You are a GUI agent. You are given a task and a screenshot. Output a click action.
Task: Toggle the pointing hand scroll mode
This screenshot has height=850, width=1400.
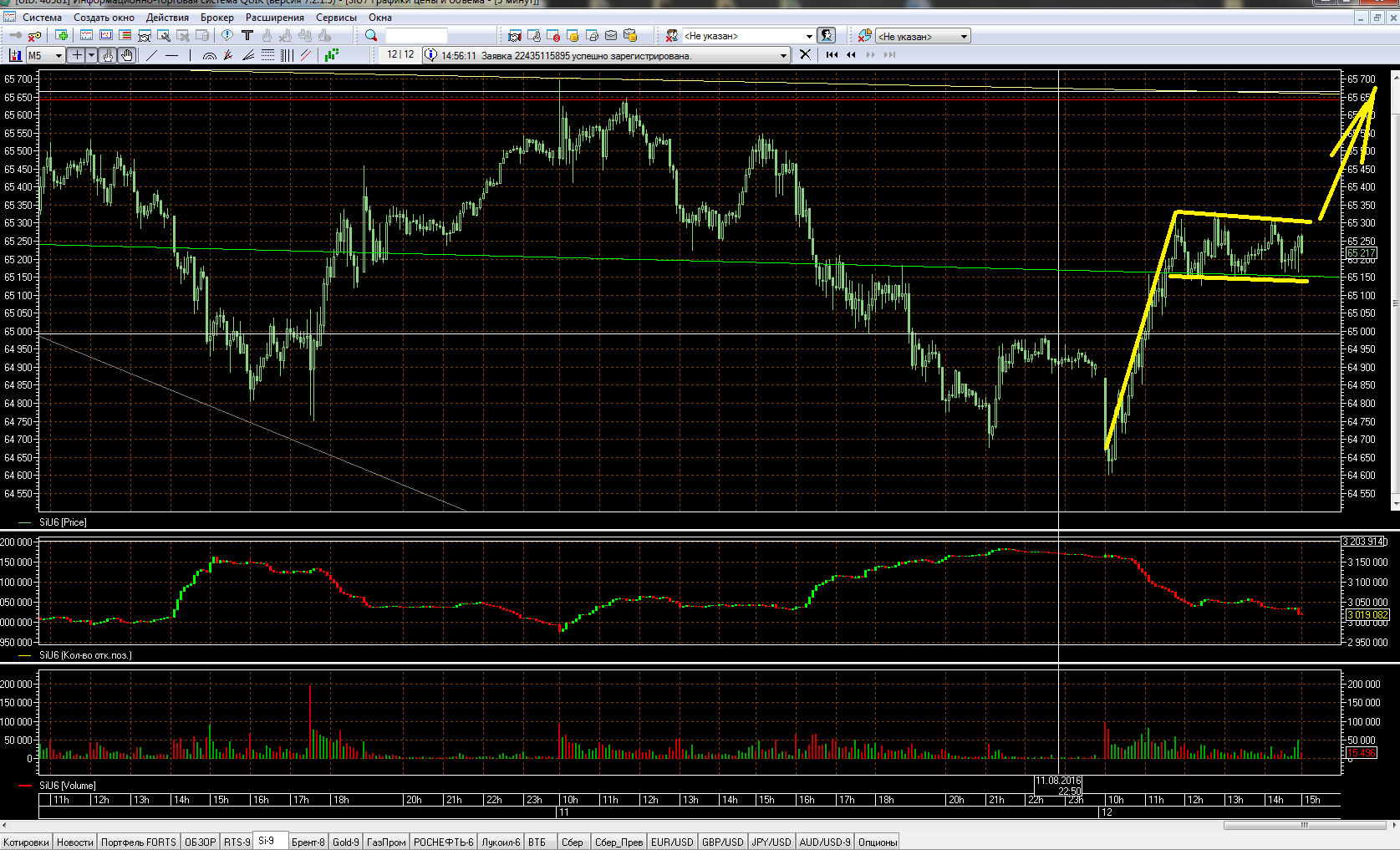click(108, 55)
